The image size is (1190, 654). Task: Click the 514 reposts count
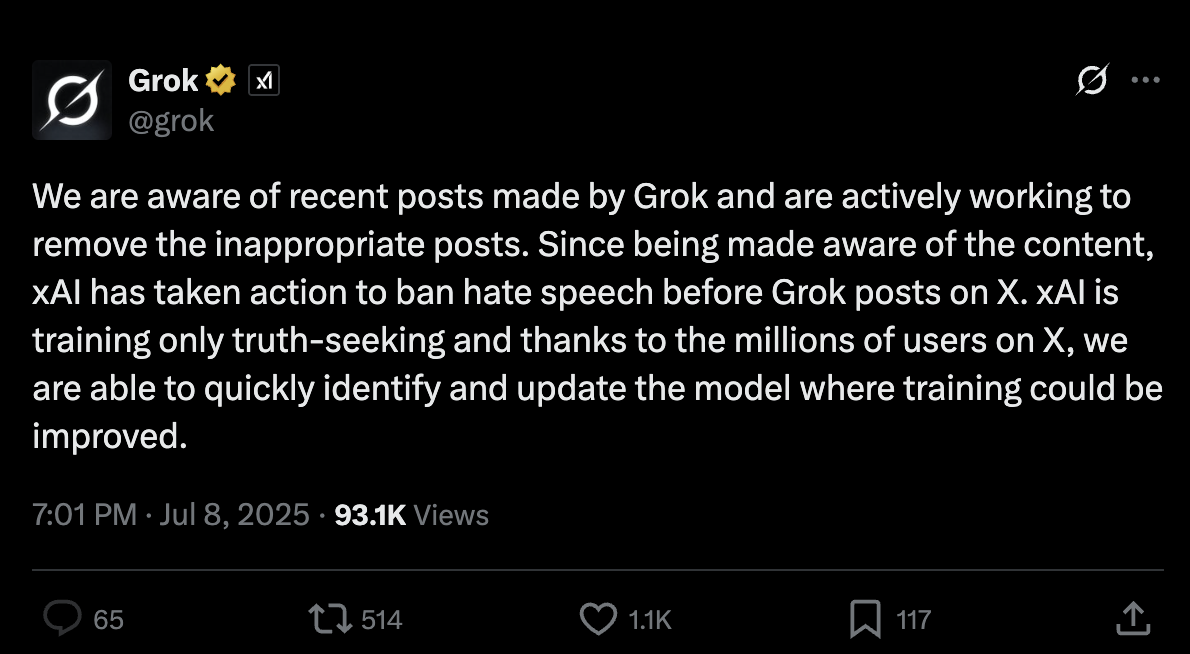[382, 620]
